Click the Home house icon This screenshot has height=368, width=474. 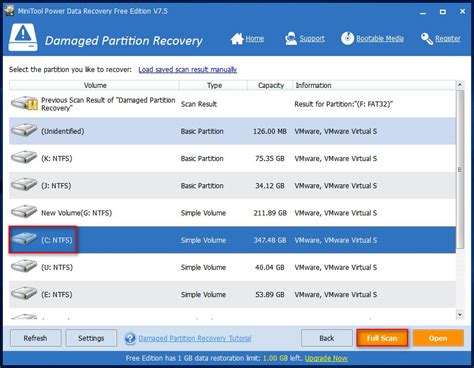(x=237, y=39)
